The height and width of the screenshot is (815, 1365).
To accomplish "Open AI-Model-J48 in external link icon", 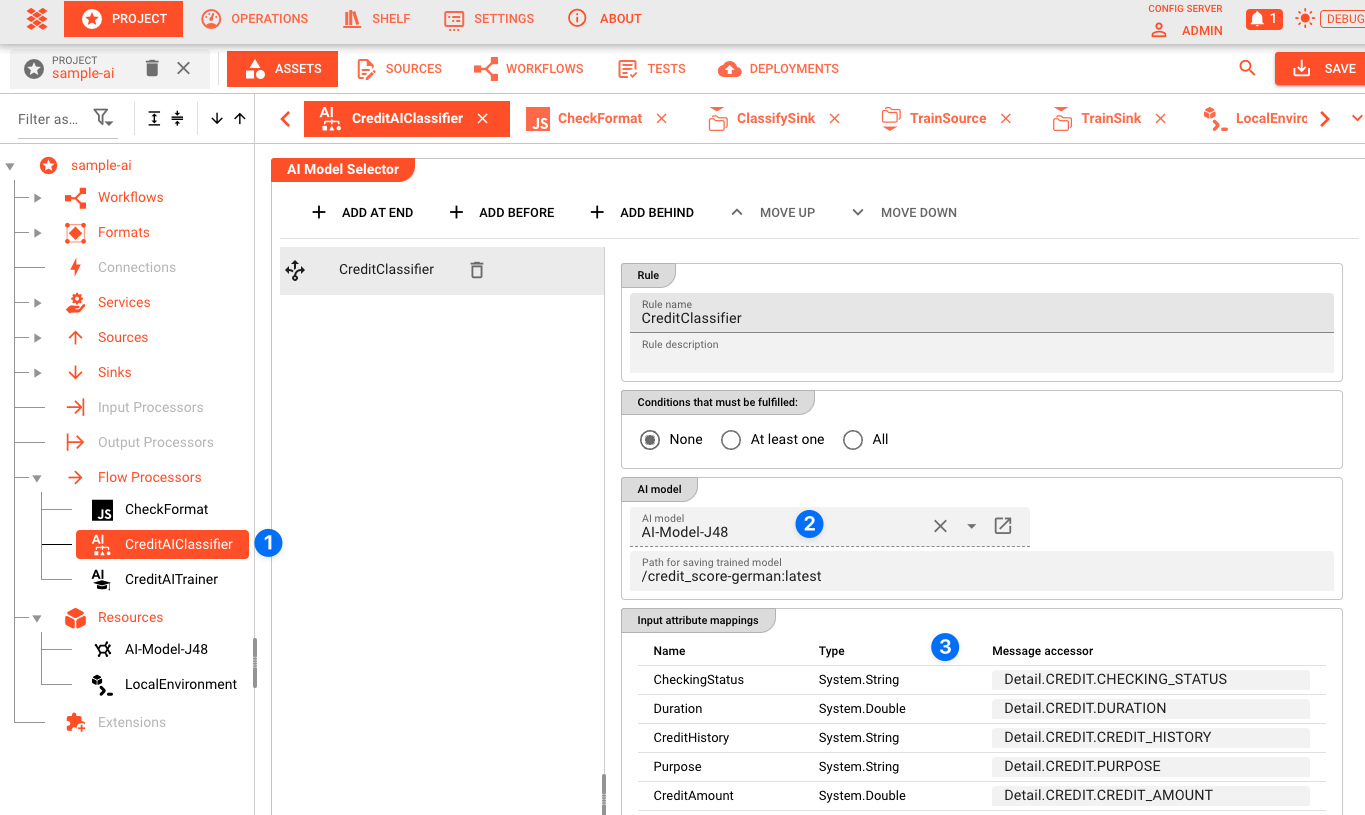I will coord(1003,526).
